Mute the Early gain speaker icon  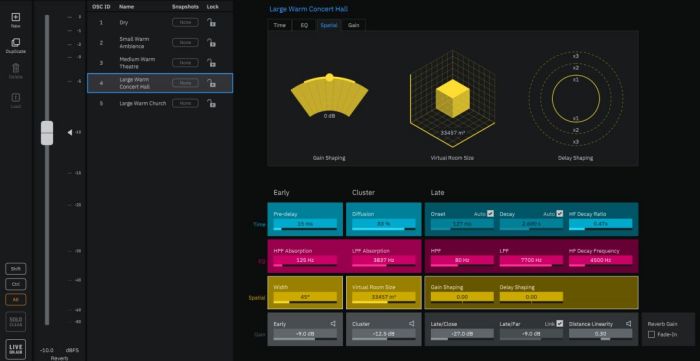tap(333, 324)
